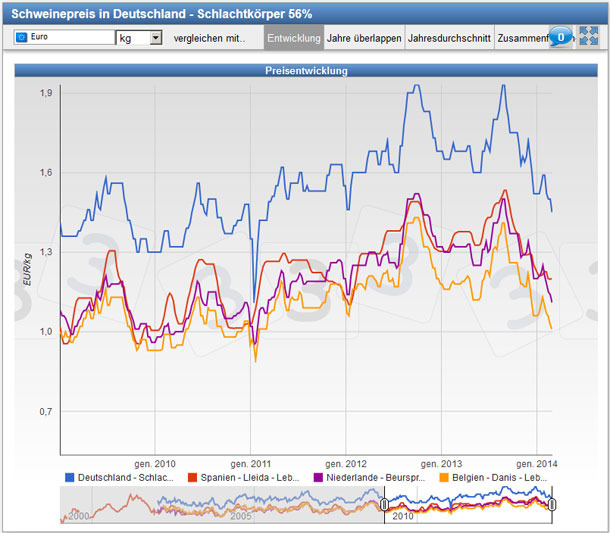Click the 'gen. 2010' axis label
Viewport: 610px width, 533px height.
pyautogui.click(x=155, y=464)
